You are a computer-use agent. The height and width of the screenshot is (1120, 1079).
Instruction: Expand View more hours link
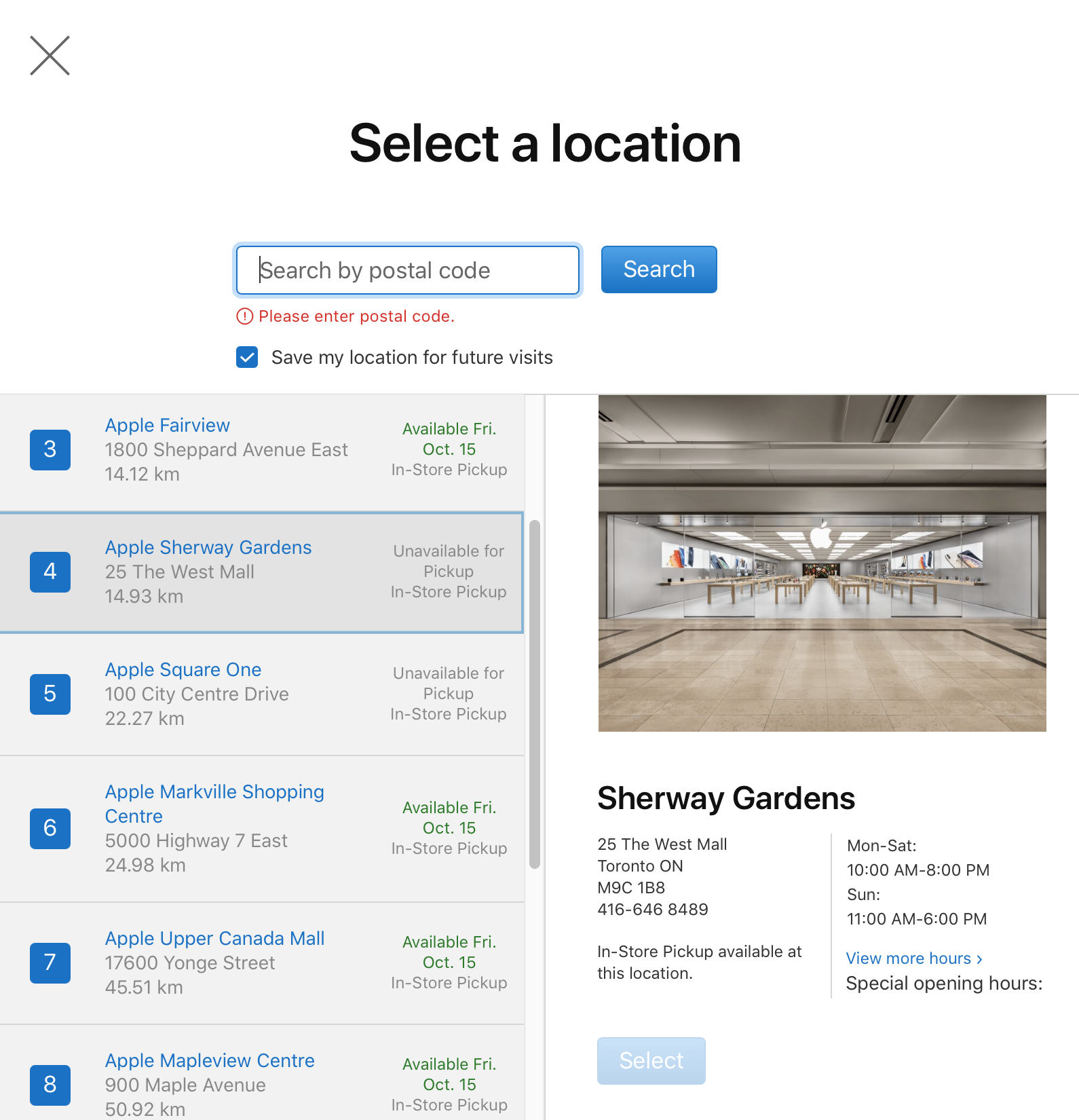coord(914,958)
